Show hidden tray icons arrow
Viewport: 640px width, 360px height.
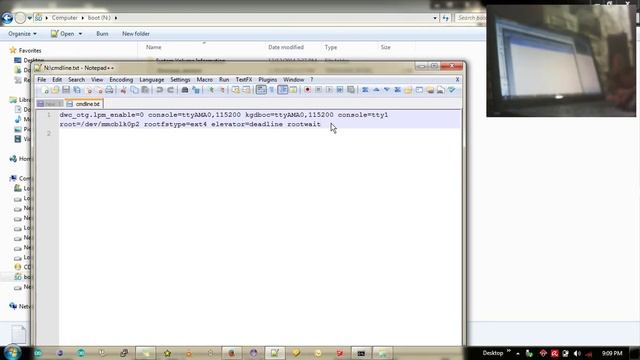click(518, 353)
